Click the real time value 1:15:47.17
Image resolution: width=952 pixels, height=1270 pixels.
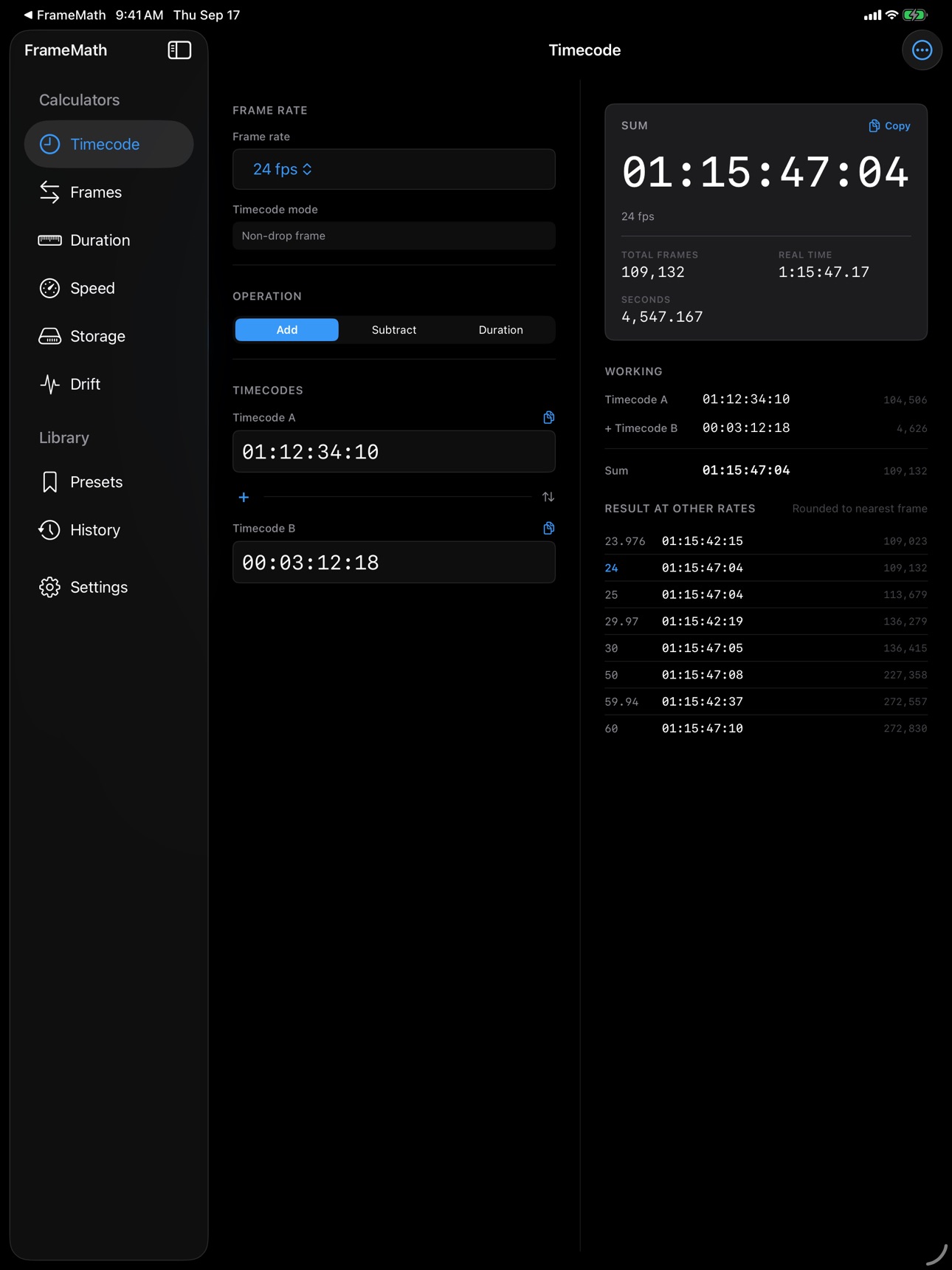pyautogui.click(x=824, y=272)
